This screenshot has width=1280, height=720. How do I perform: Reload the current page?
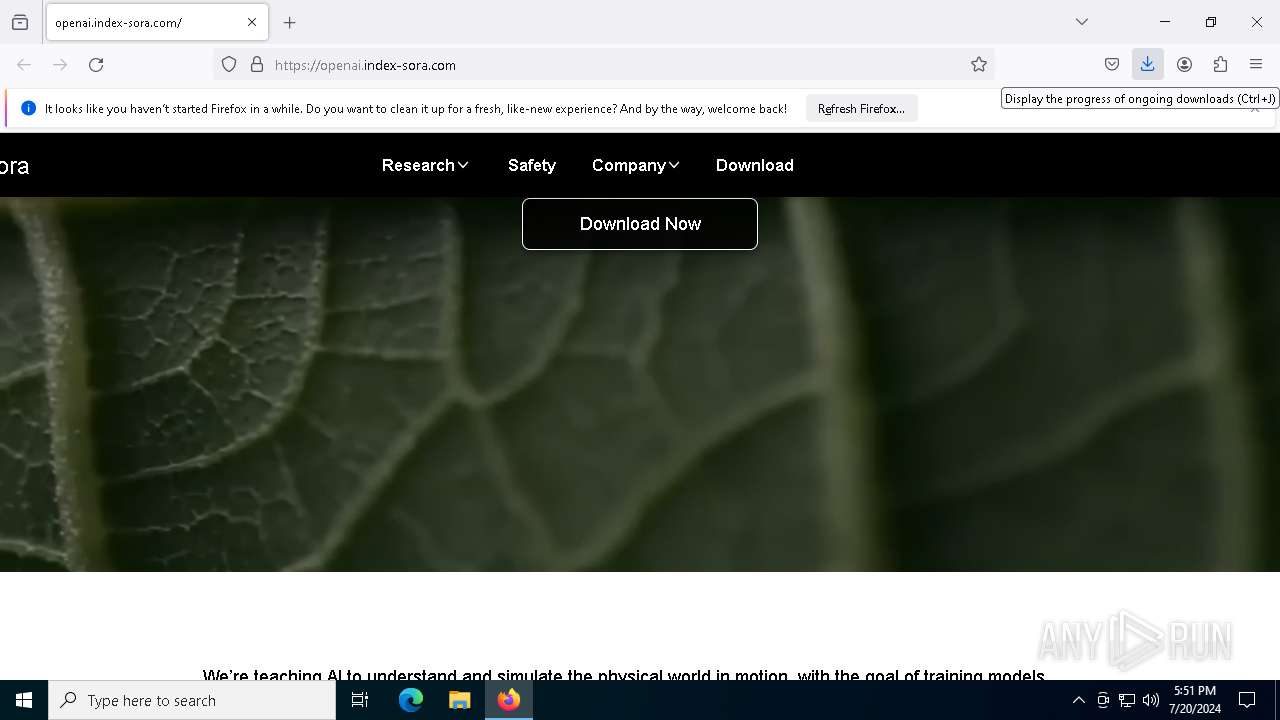tap(96, 65)
